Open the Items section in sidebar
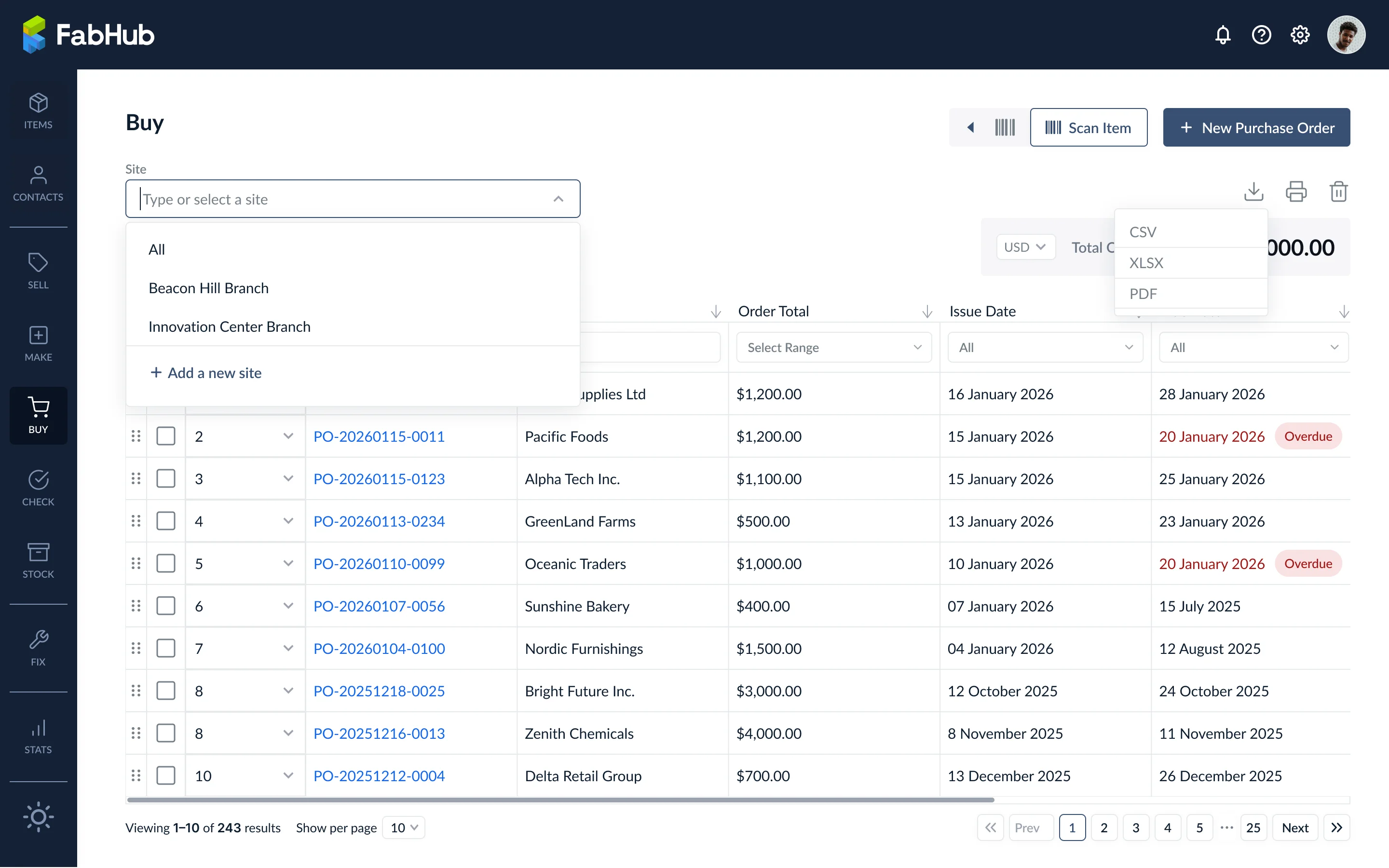1389x868 pixels. tap(38, 111)
